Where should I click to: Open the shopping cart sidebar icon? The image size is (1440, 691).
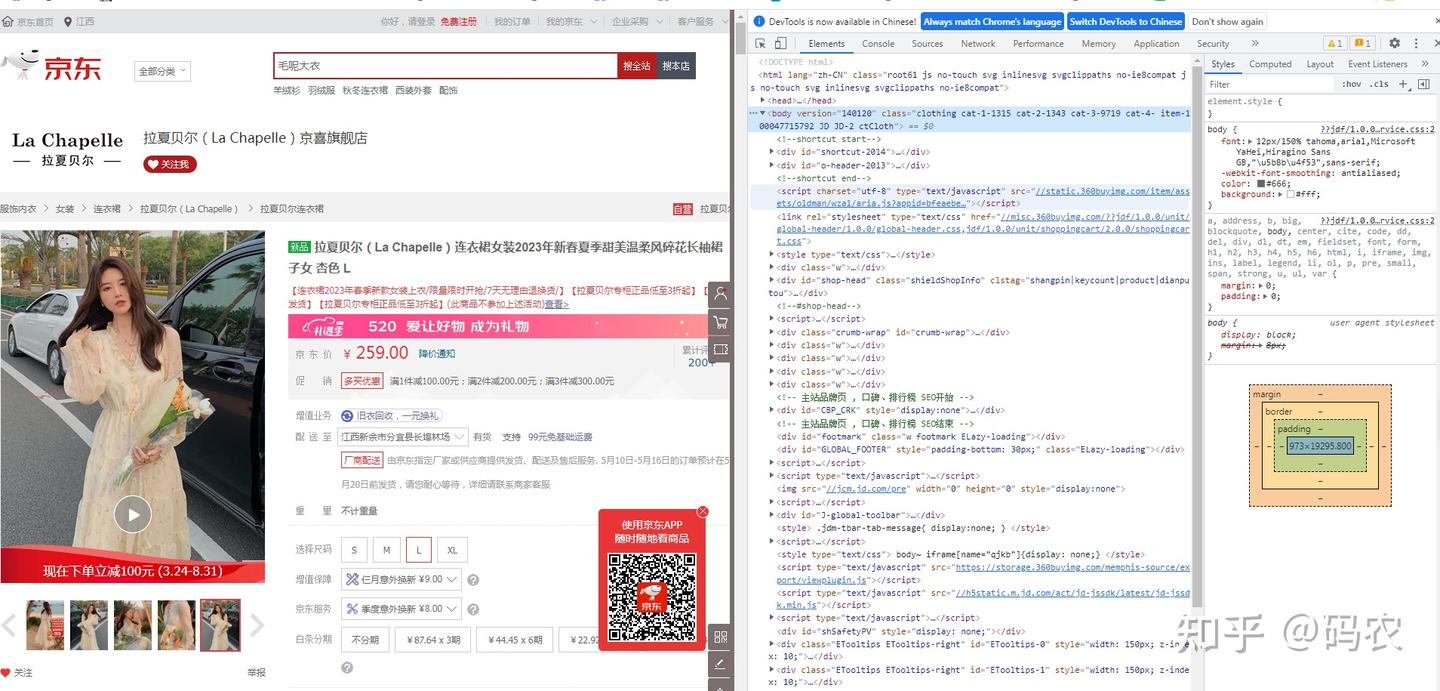(720, 322)
